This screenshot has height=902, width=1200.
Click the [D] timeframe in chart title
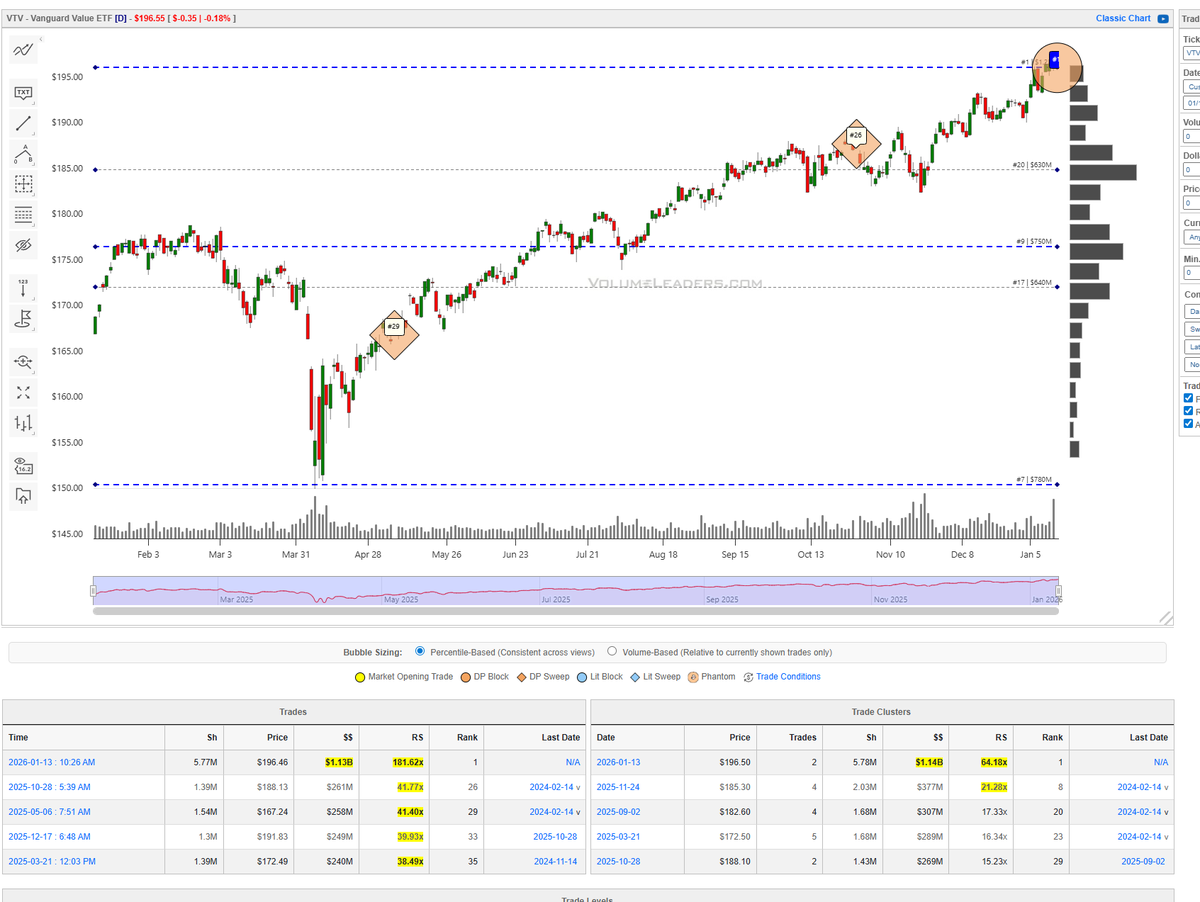coord(121,18)
